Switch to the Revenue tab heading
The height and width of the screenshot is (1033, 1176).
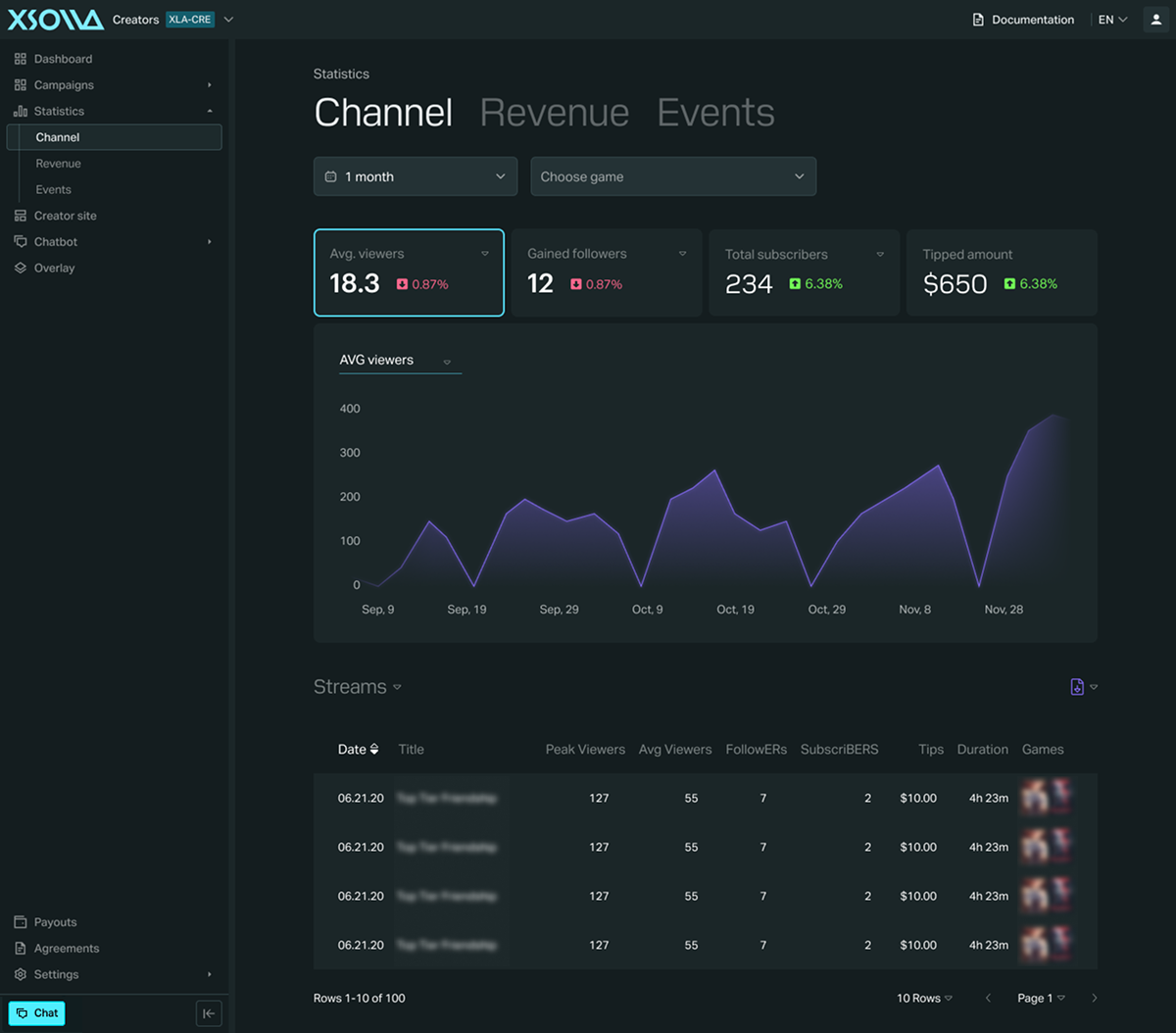(x=555, y=113)
